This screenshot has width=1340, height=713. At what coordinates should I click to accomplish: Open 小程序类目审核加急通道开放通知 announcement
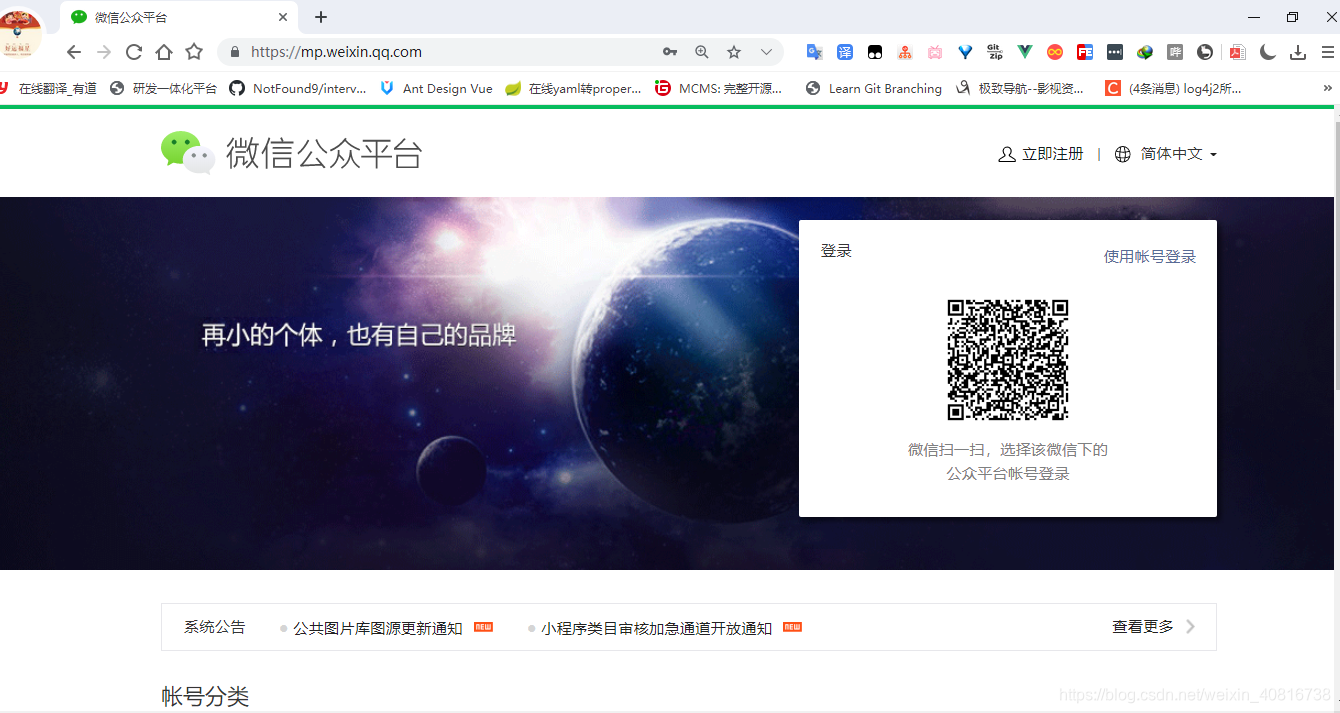click(657, 628)
